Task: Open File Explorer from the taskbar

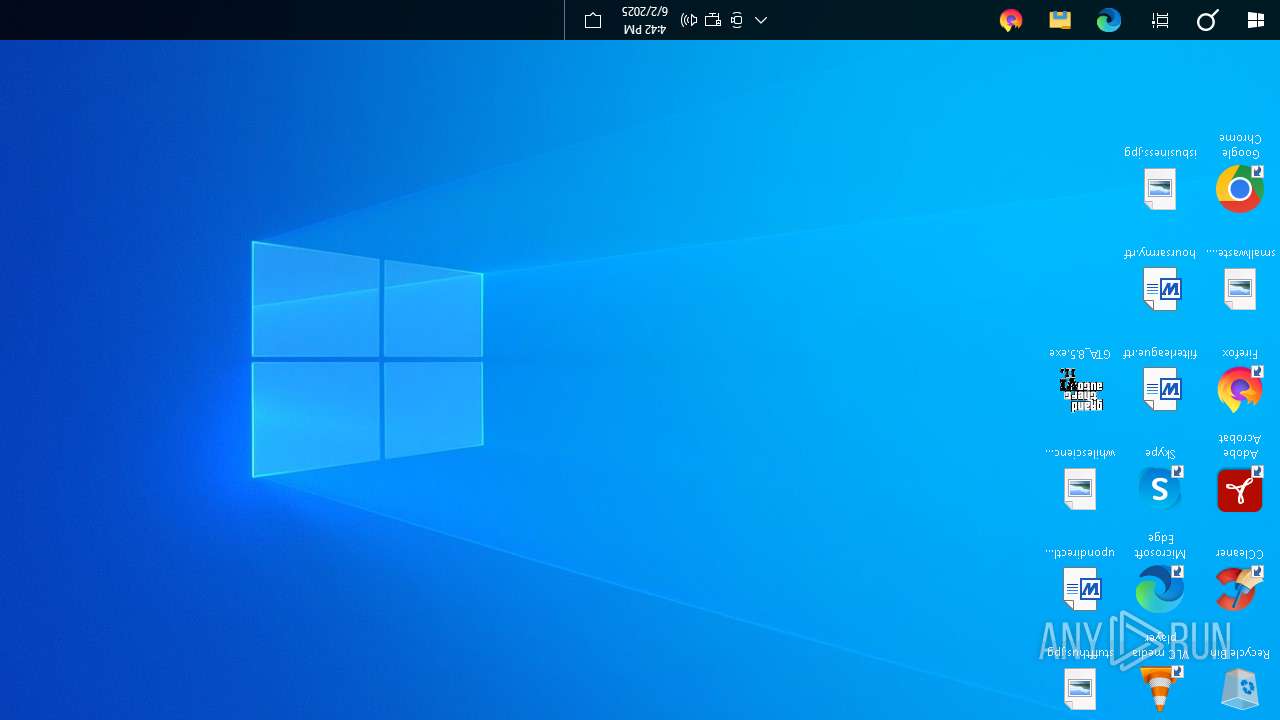Action: click(x=1060, y=20)
